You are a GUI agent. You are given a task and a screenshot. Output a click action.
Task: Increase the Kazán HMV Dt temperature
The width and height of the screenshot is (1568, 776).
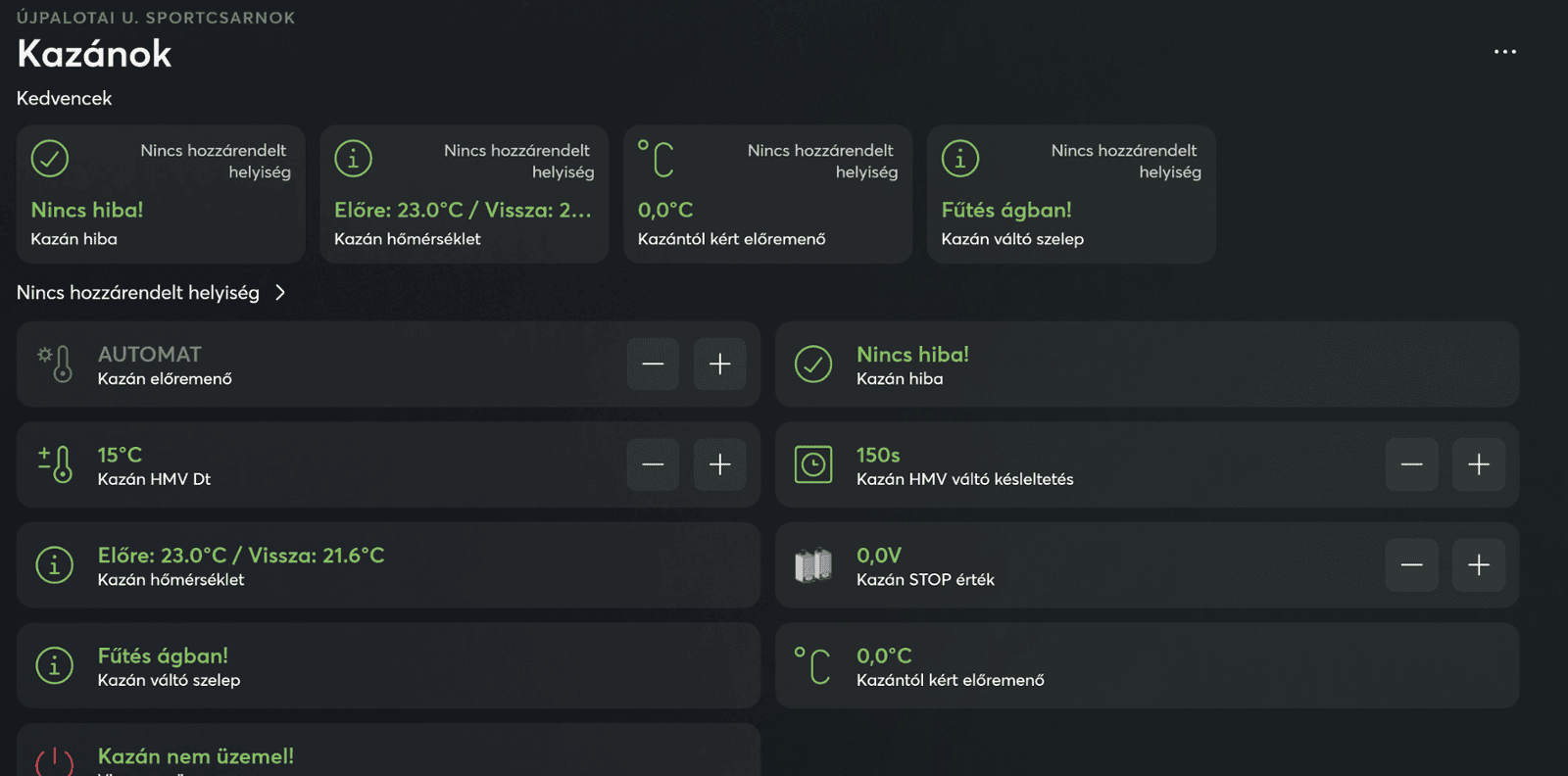[720, 464]
